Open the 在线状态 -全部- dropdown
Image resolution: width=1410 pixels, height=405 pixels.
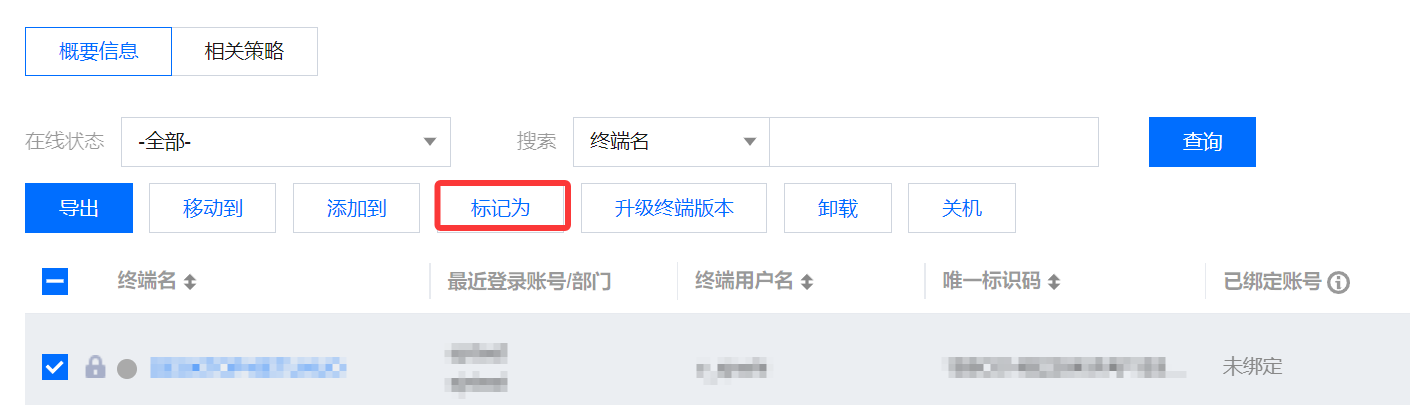coord(286,142)
